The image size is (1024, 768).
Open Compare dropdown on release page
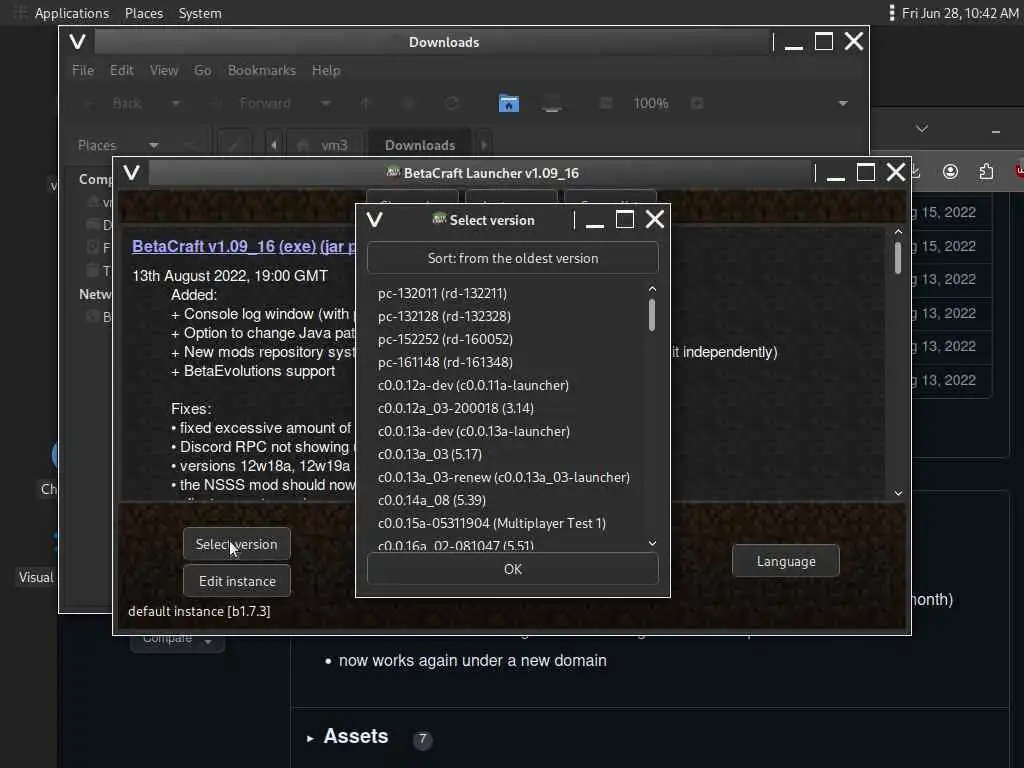click(177, 640)
